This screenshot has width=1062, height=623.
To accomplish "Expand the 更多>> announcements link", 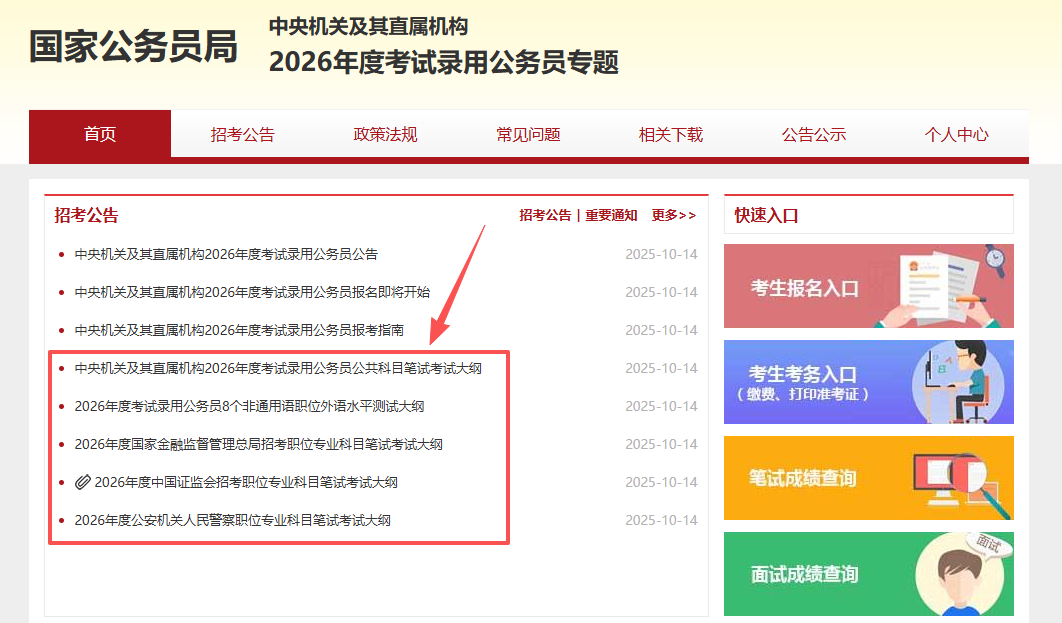I will 673,215.
